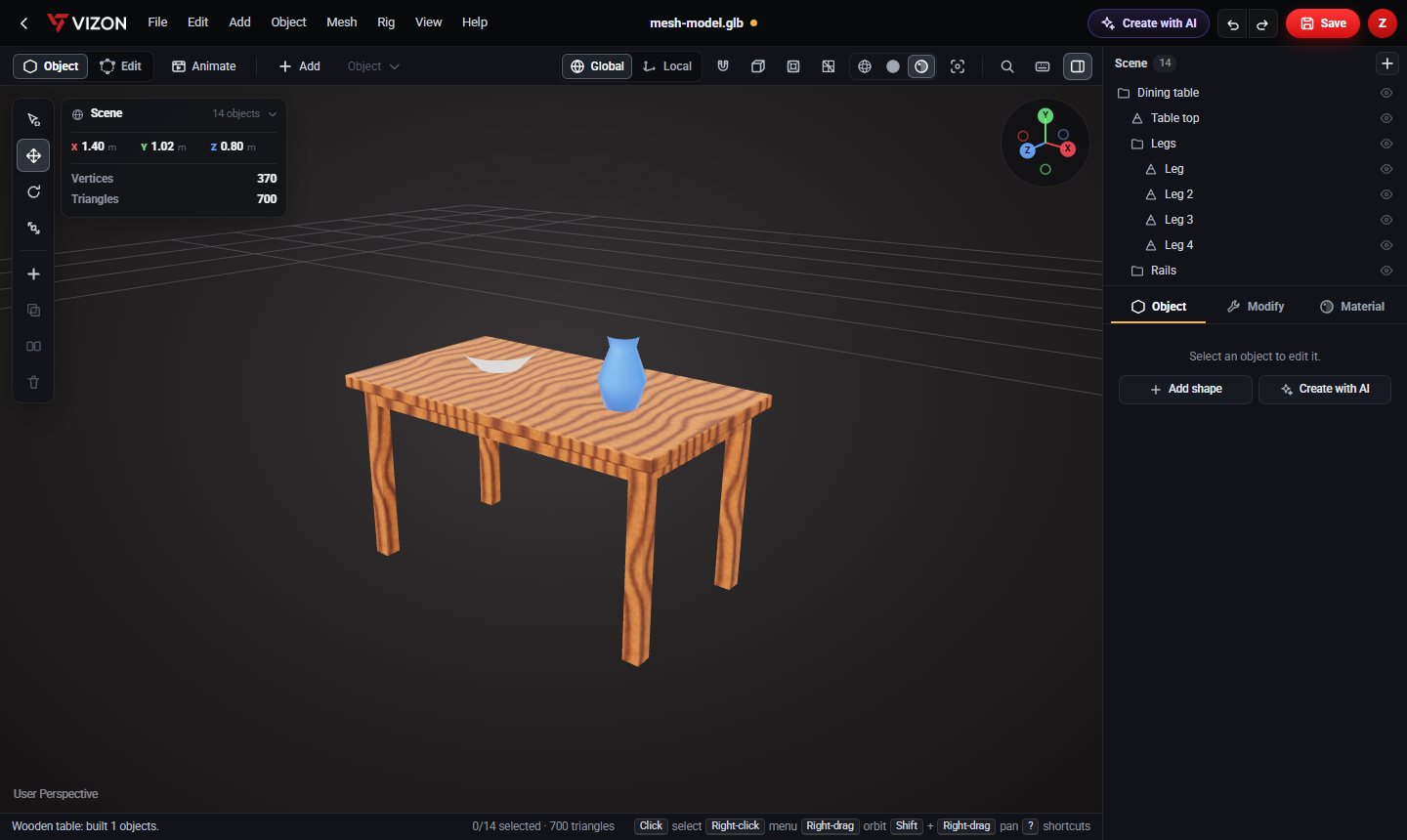Collapse the Dining table folder
Viewport: 1407px width, 840px height.
[x=1124, y=93]
